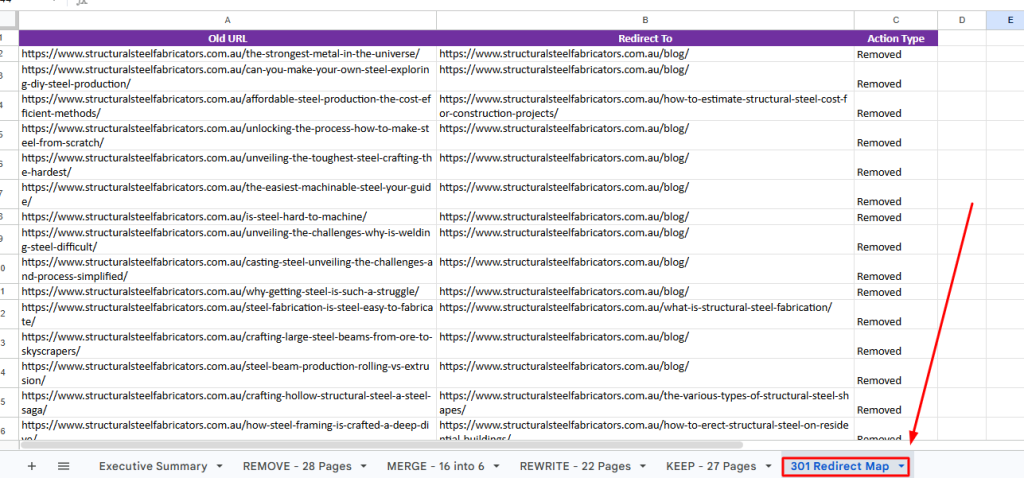This screenshot has height=478, width=1024.
Task: Select column C header
Action: (896, 21)
